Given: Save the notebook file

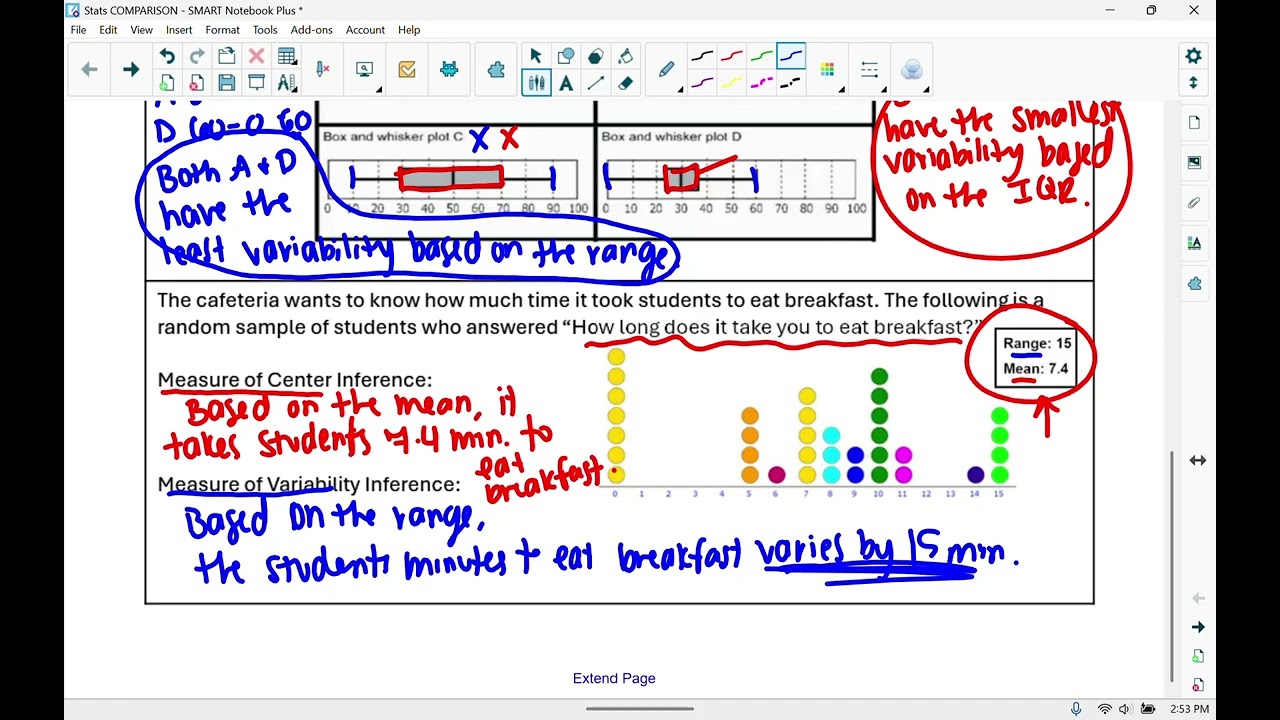Looking at the screenshot, I should click(x=227, y=83).
